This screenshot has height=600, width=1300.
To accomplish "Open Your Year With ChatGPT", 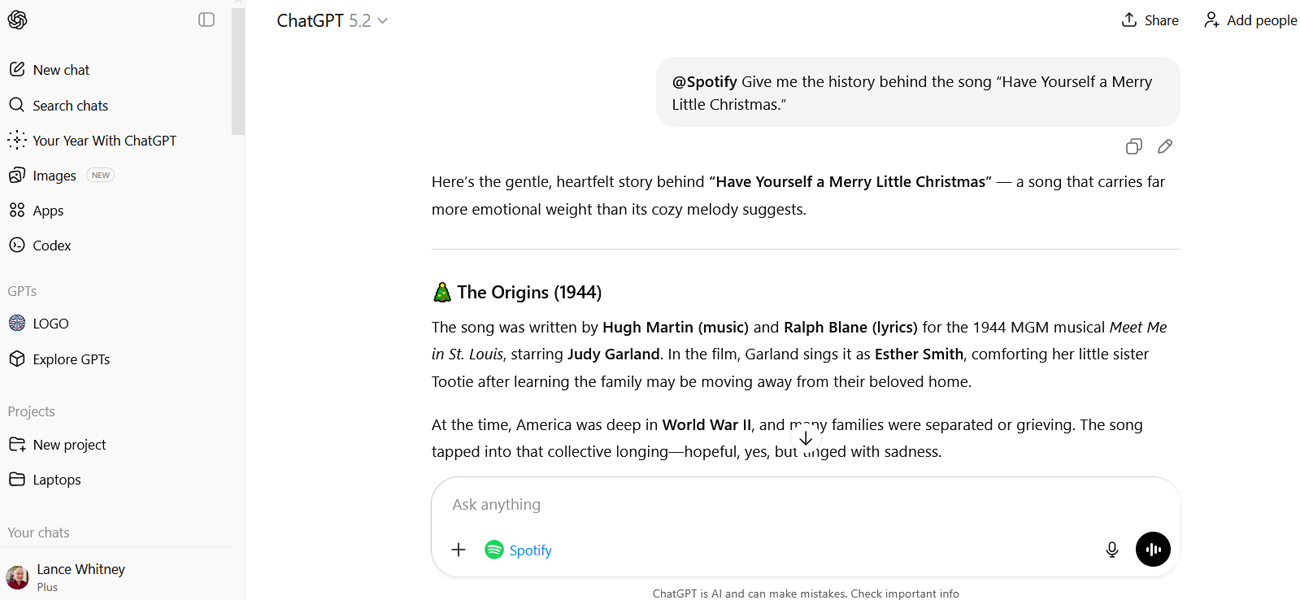I will [x=103, y=140].
